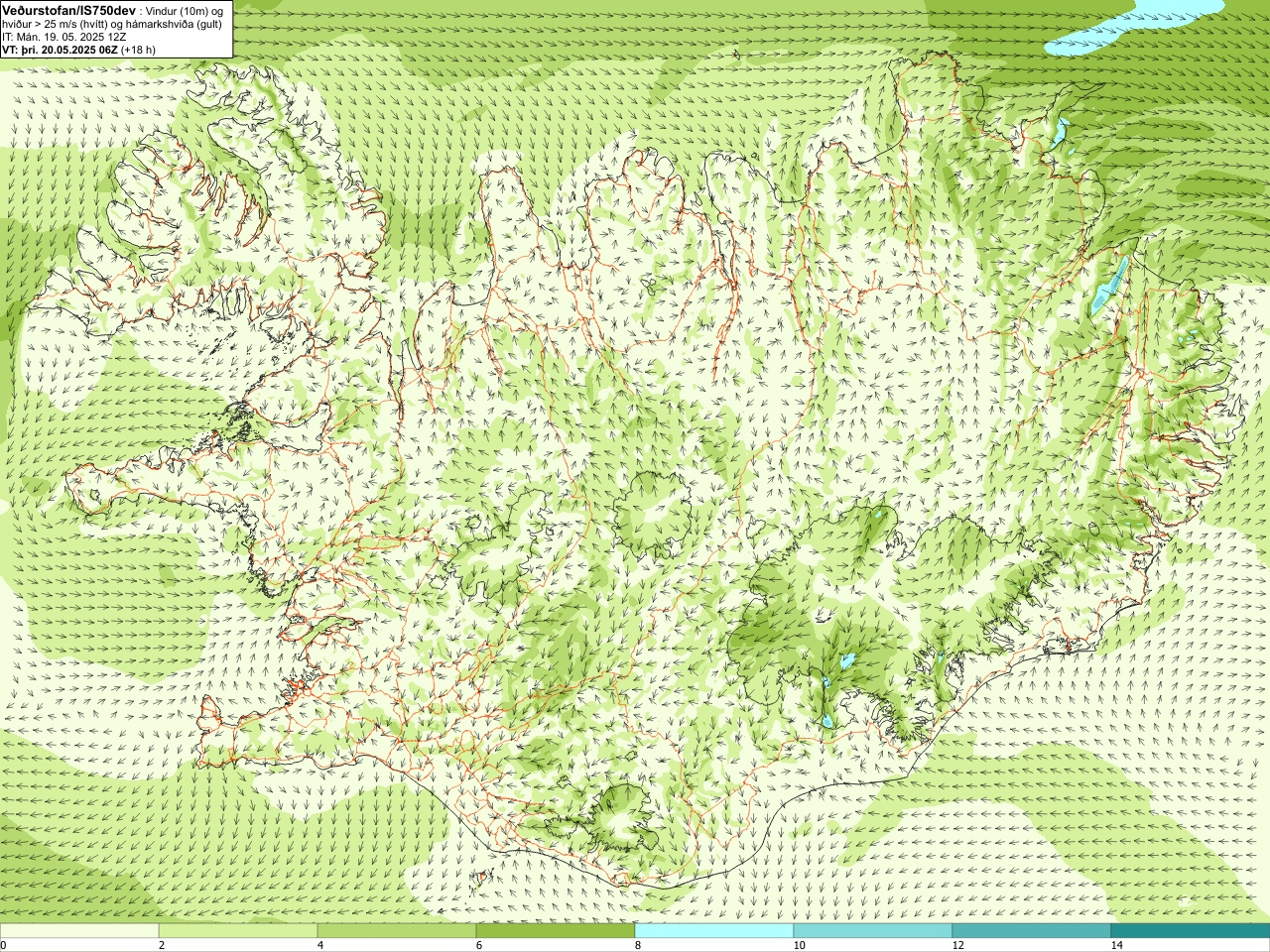Select the above 14 m/s dark teal swatch
This screenshot has width=1270, height=952.
click(1191, 931)
